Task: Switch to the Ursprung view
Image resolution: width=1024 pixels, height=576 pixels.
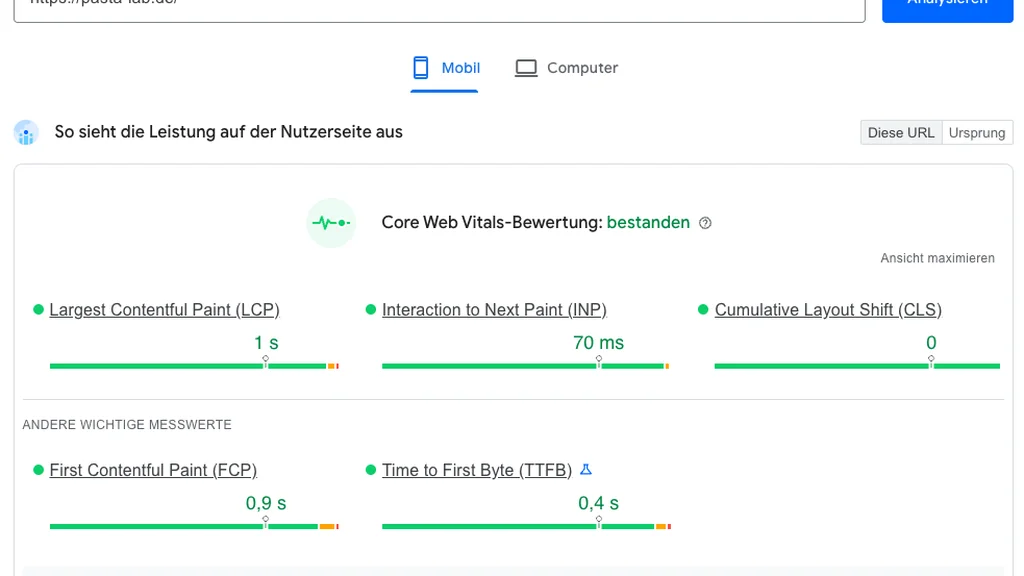Action: (977, 131)
